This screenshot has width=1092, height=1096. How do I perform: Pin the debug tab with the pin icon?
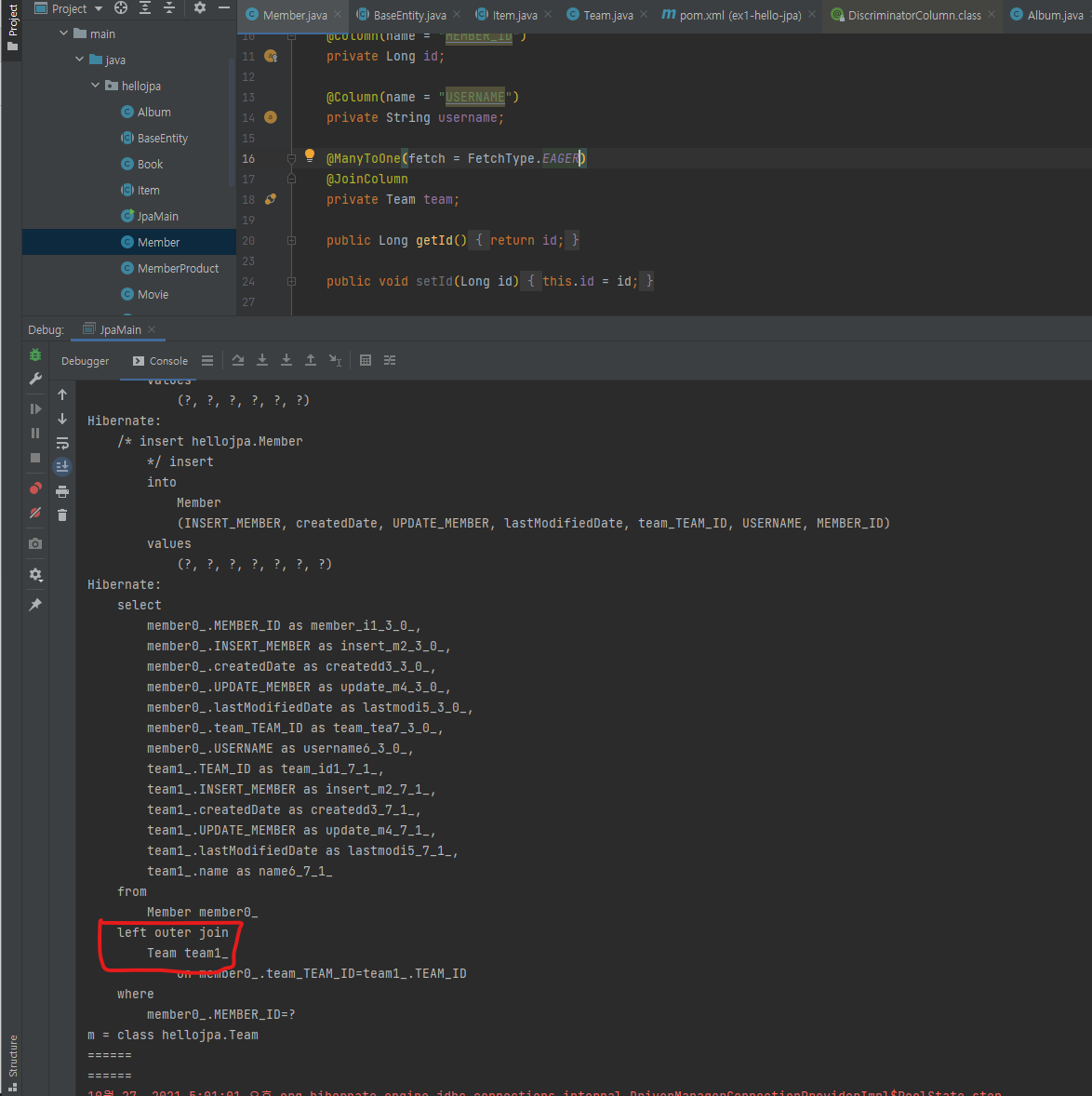click(x=35, y=605)
